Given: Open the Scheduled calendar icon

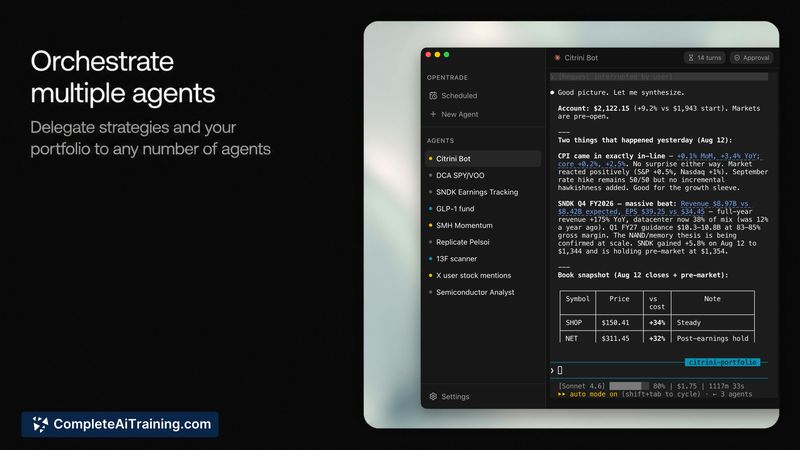Looking at the screenshot, I should (433, 95).
